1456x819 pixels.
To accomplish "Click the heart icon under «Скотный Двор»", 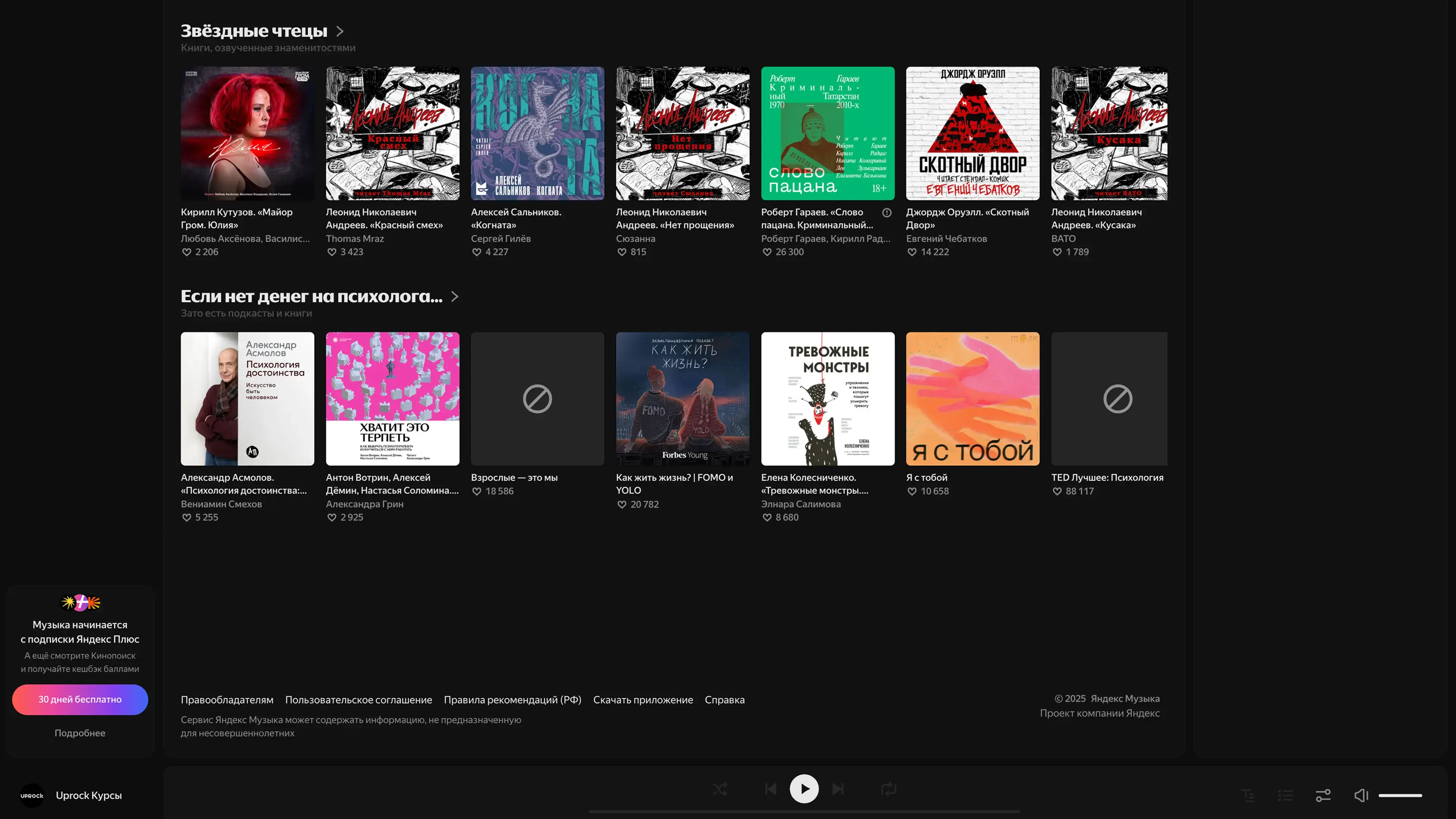I will click(912, 252).
